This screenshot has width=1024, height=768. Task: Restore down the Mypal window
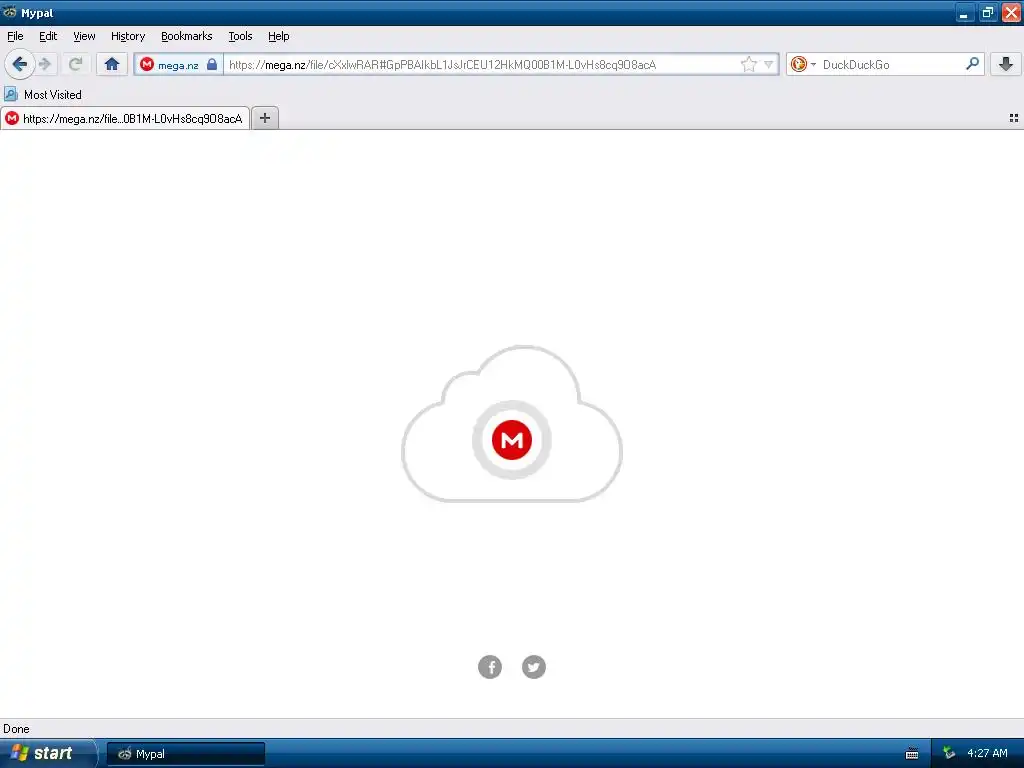click(988, 12)
